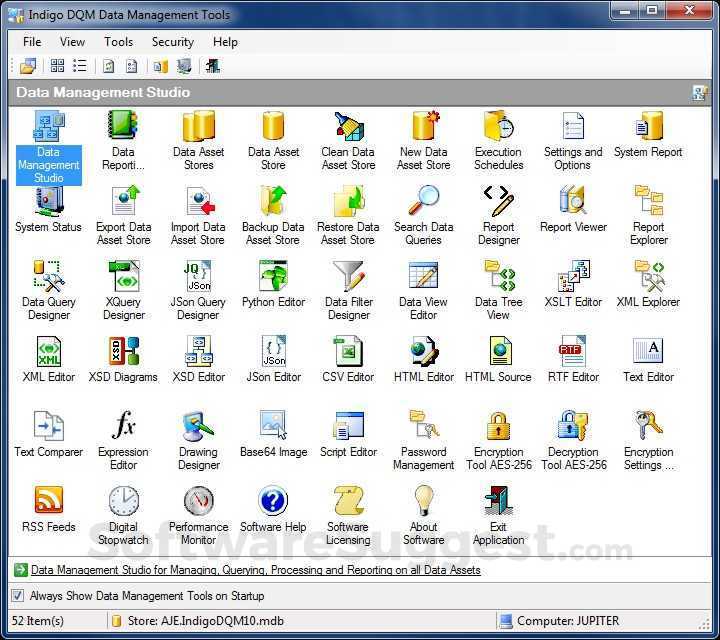Launch the HTML Editor
This screenshot has width=720, height=640.
click(x=423, y=359)
